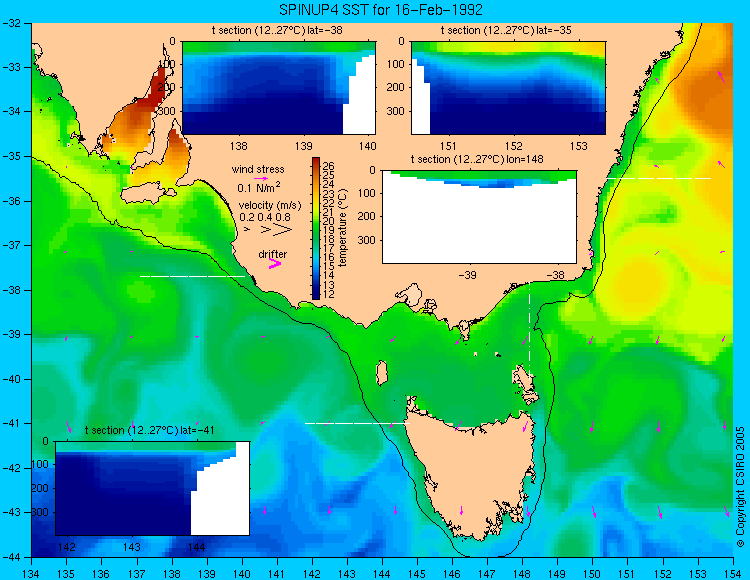The width and height of the screenshot is (750, 580).
Task: Click the 152 tick of the lat=-35 inset
Action: click(514, 146)
